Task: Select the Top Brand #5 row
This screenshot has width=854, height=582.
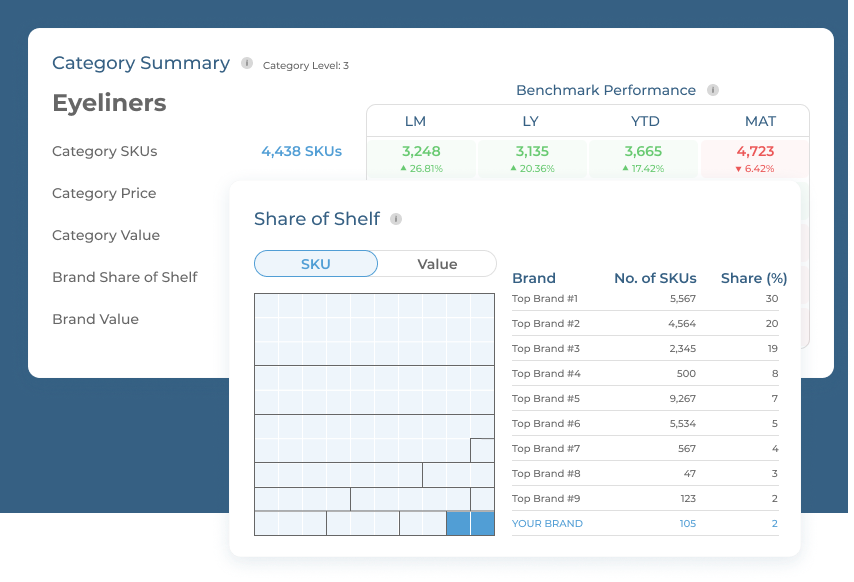Action: pos(545,398)
